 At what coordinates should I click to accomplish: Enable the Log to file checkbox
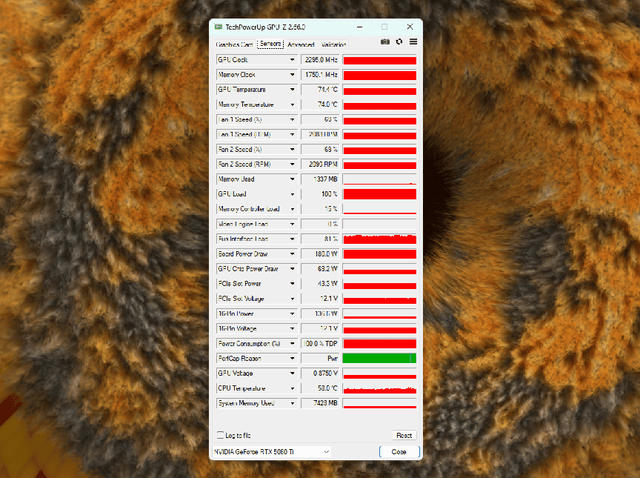[x=220, y=435]
